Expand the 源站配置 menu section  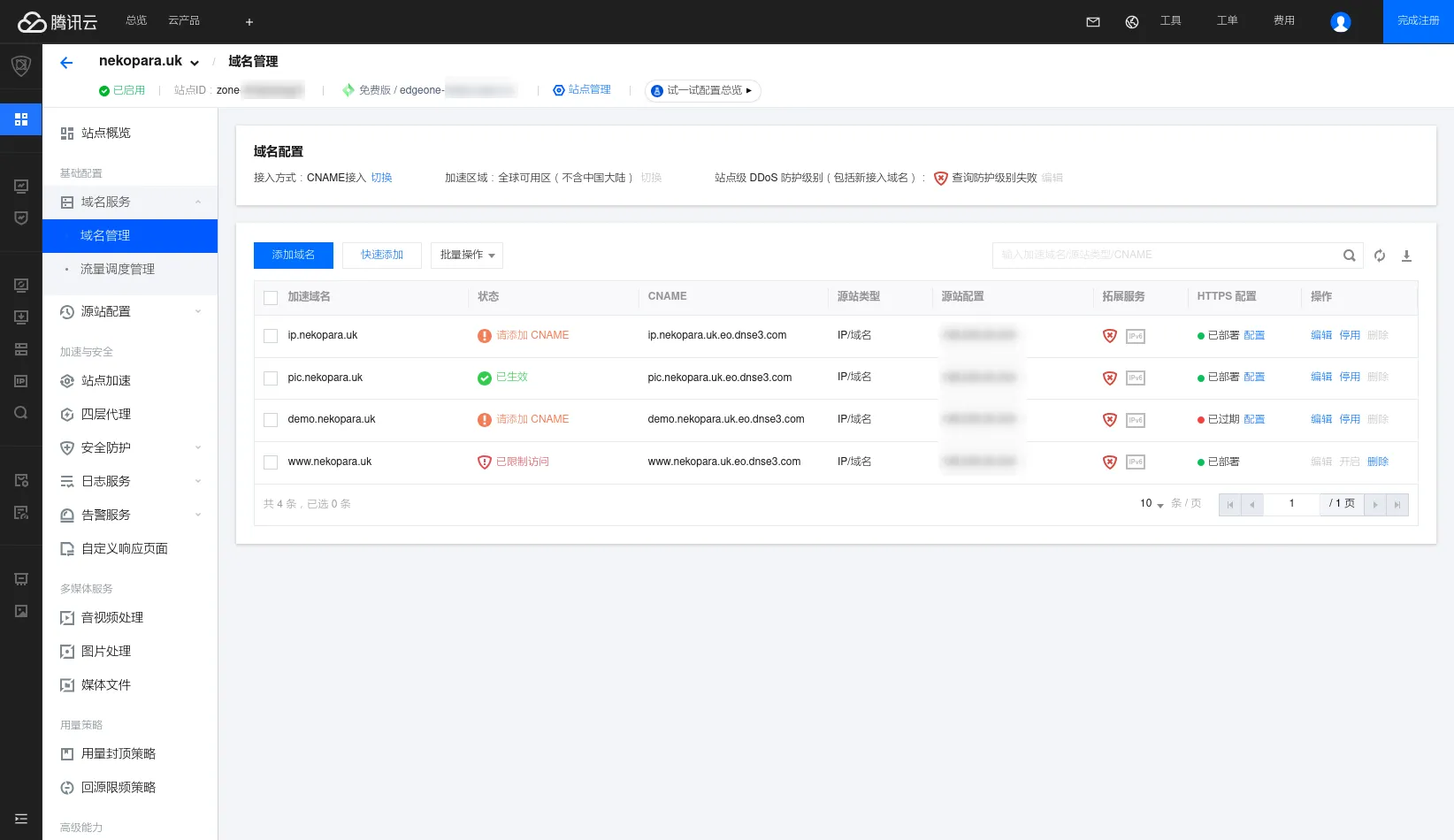point(130,311)
